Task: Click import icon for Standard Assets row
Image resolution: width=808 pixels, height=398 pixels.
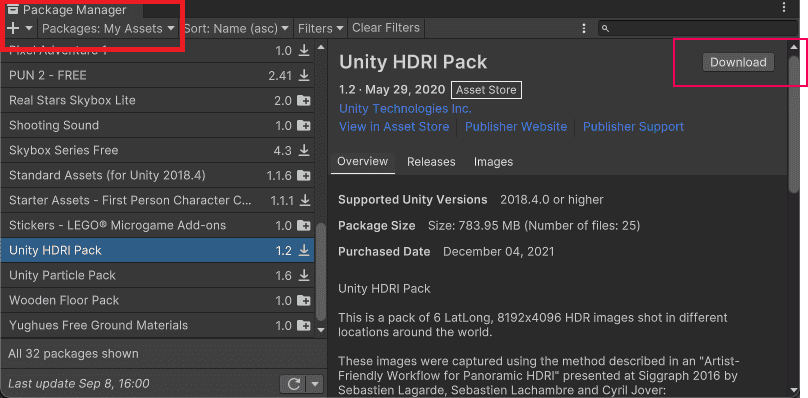Action: click(304, 175)
